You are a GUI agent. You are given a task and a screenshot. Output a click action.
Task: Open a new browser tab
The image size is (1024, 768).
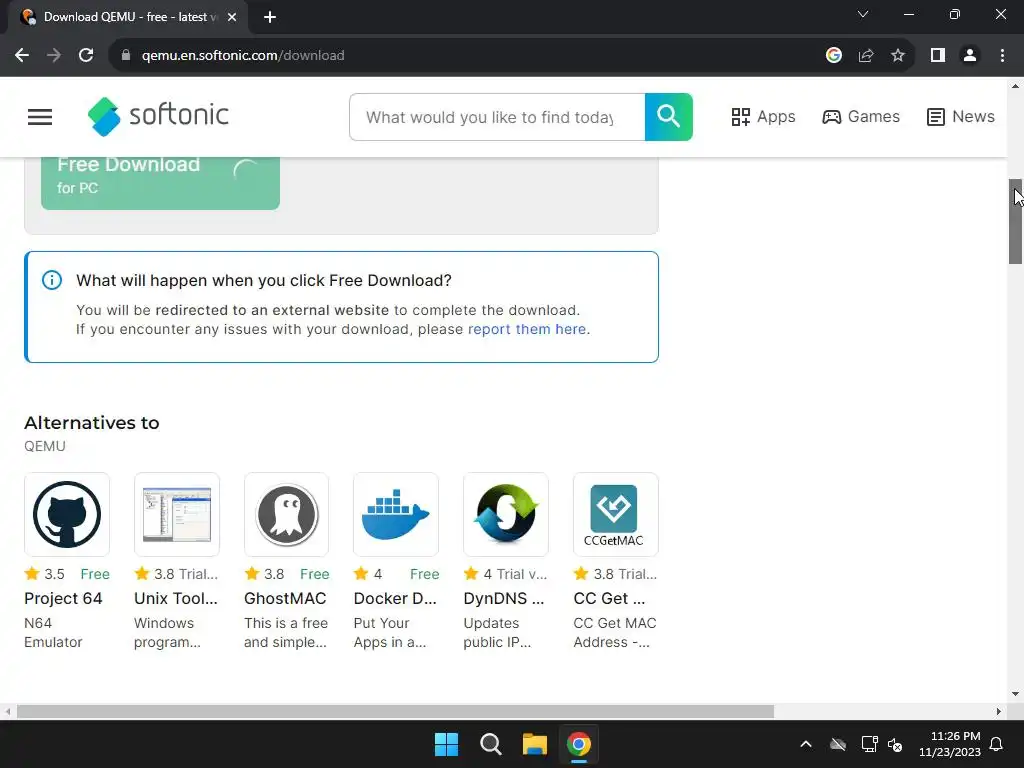(270, 17)
